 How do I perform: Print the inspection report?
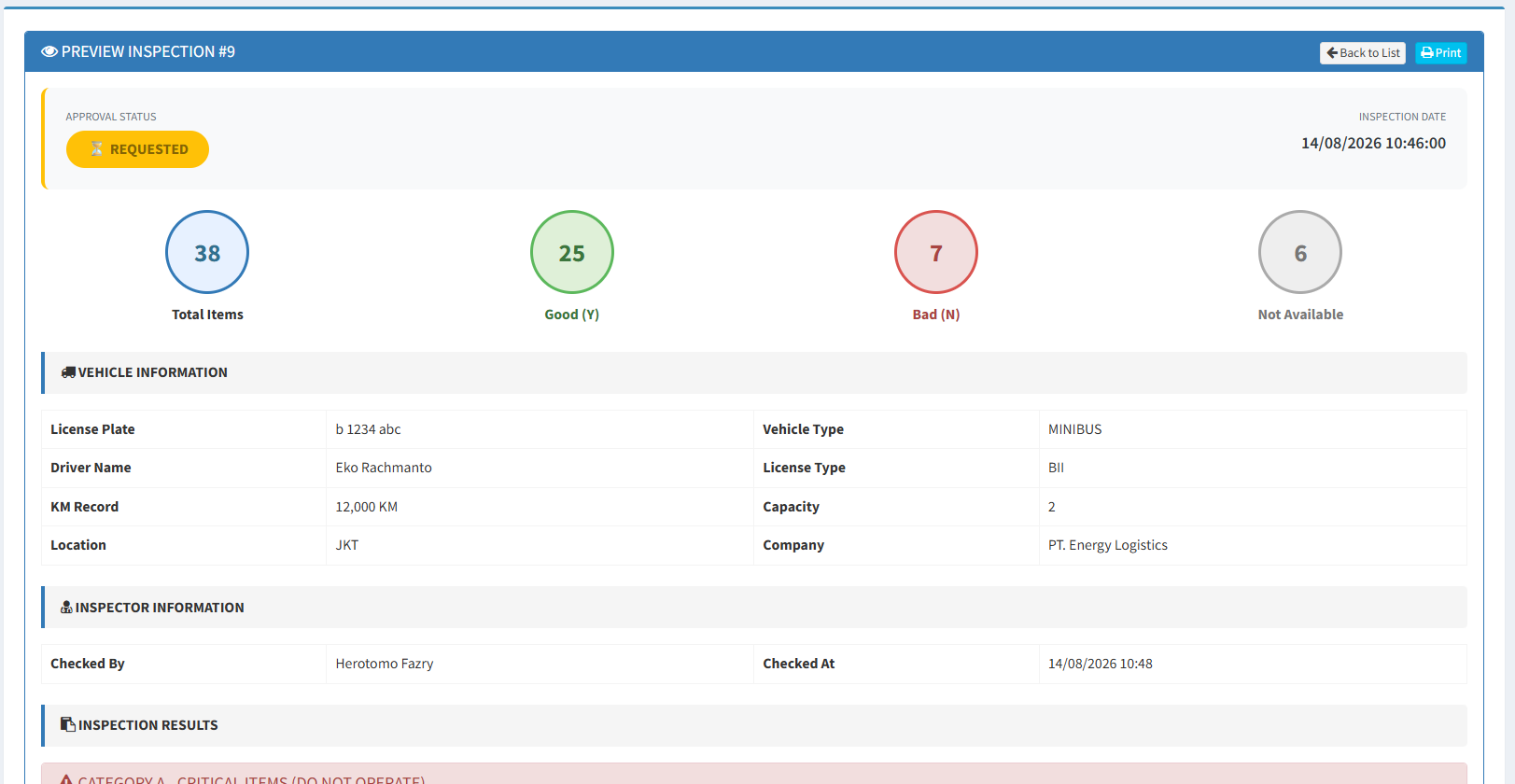click(x=1440, y=53)
